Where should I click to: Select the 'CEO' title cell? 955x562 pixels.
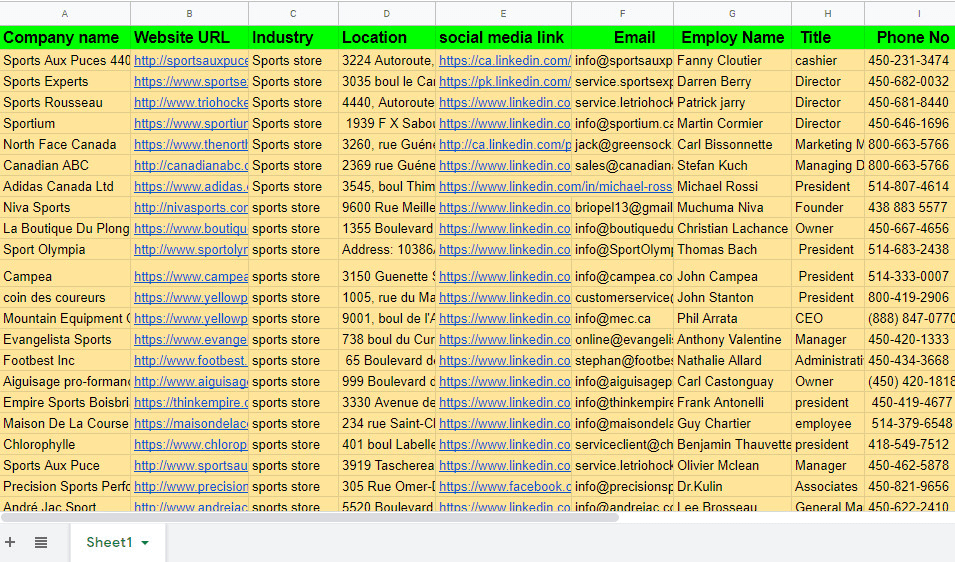(x=828, y=319)
